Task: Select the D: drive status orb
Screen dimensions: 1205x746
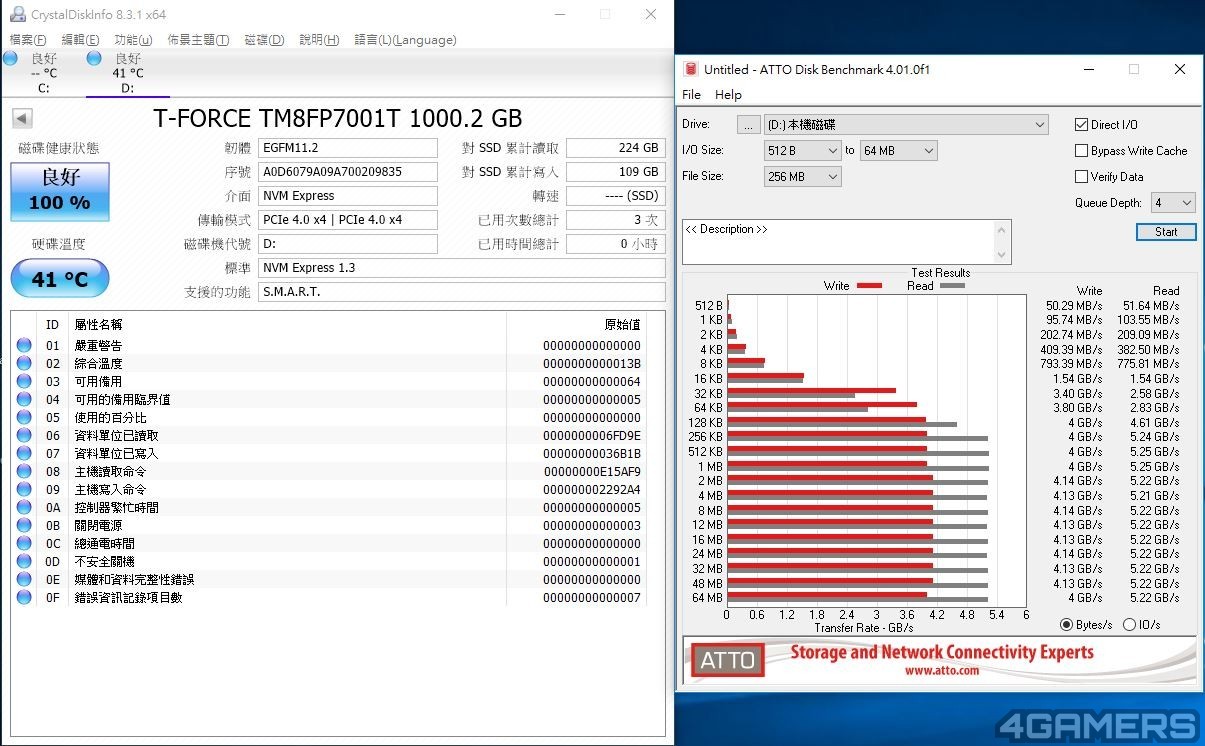Action: (x=94, y=59)
